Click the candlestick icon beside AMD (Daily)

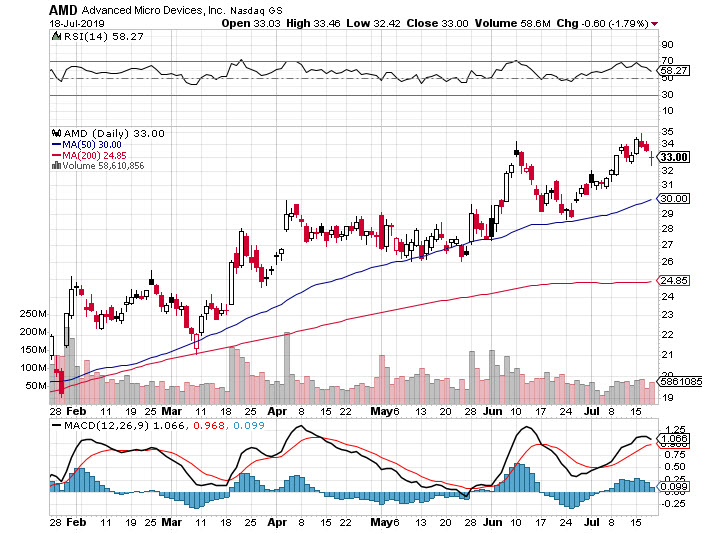56,133
